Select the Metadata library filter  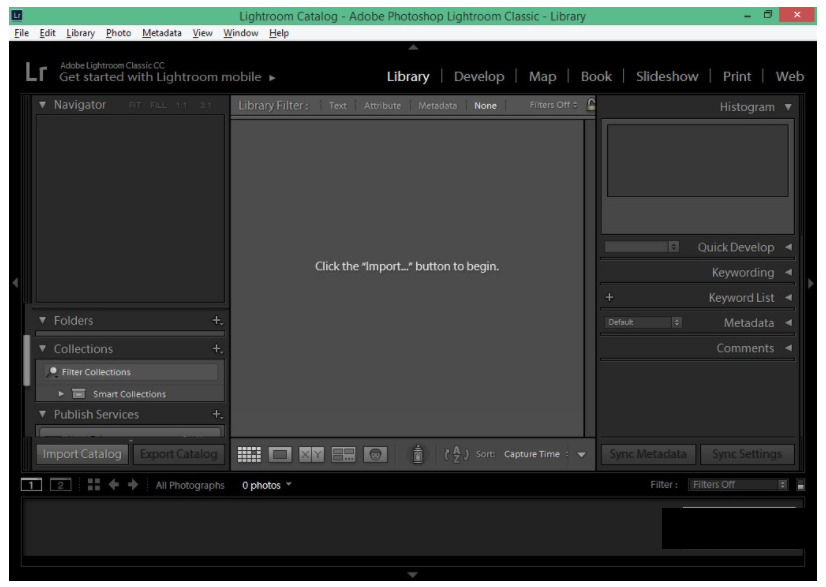(x=437, y=105)
